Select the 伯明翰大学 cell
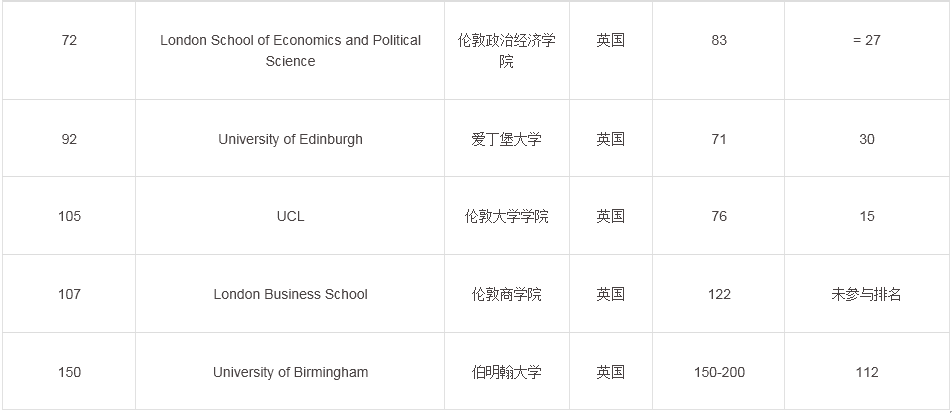The height and width of the screenshot is (413, 952). tap(506, 373)
